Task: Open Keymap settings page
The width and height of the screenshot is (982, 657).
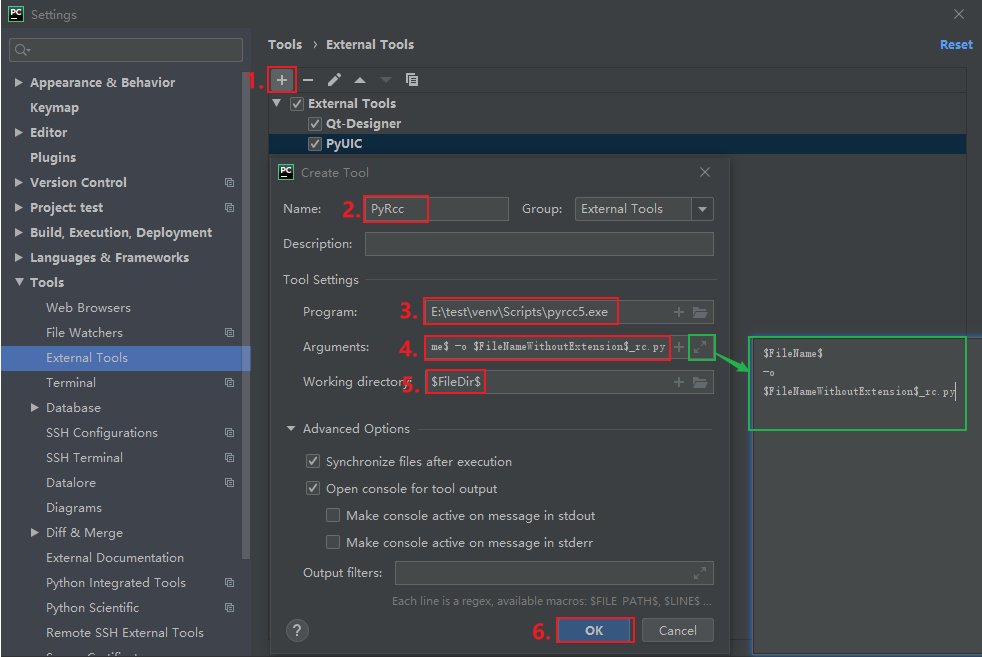Action: pyautogui.click(x=54, y=108)
